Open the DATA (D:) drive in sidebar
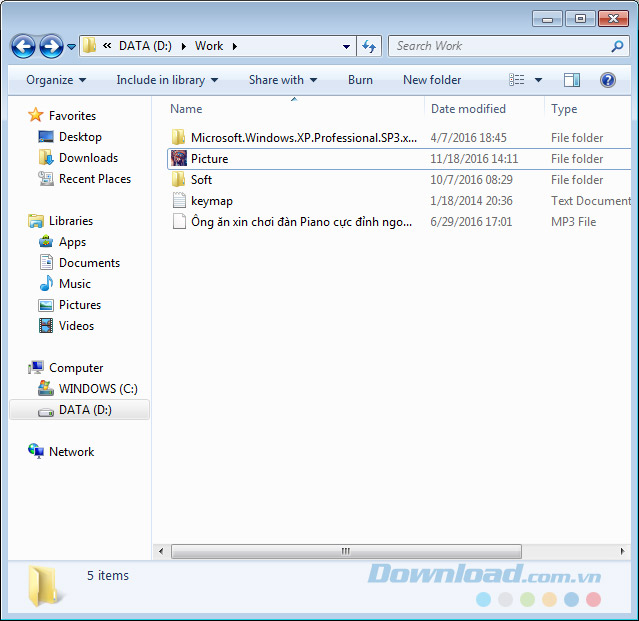 (80, 410)
